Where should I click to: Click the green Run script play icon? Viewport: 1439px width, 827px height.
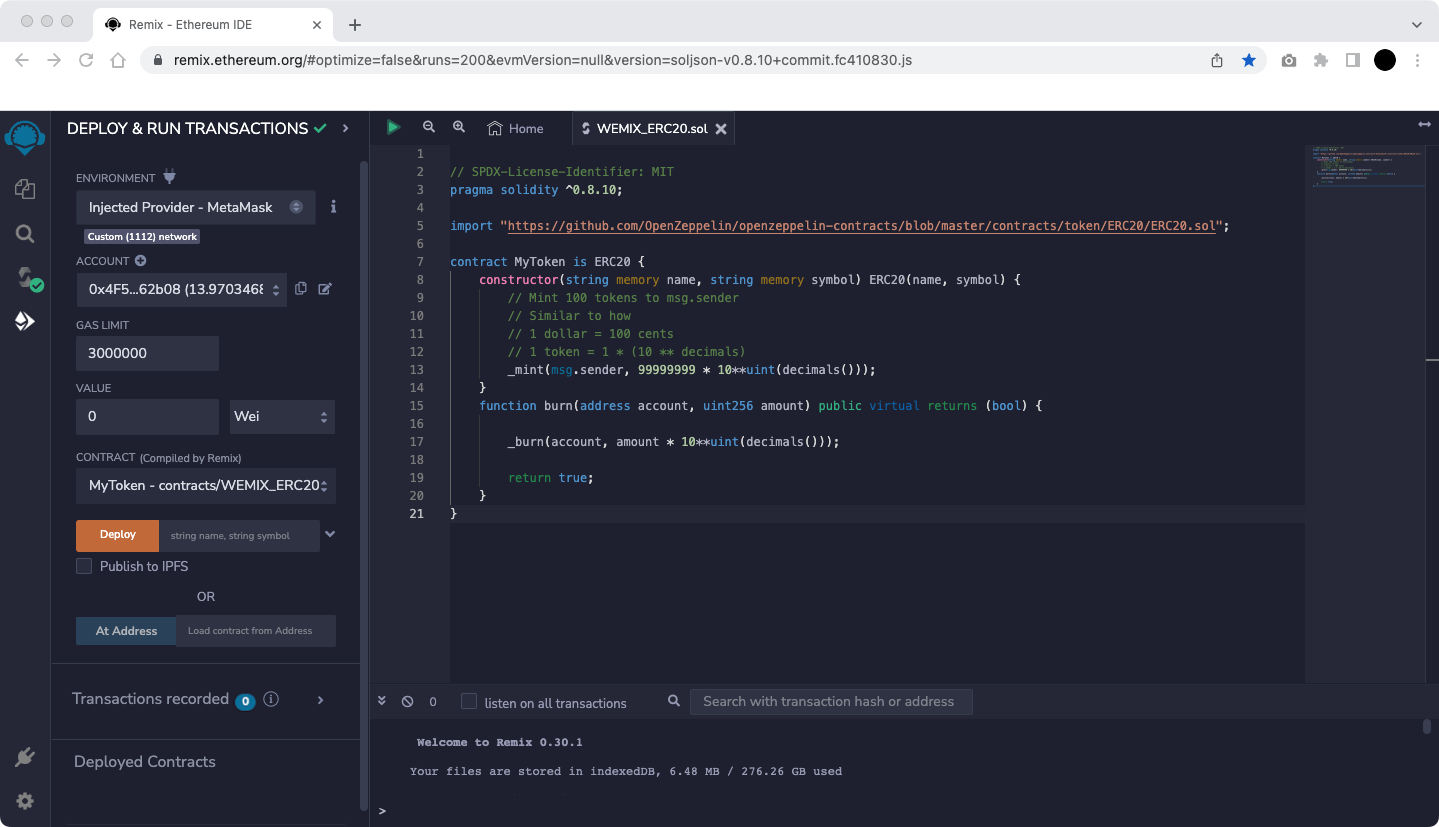point(393,127)
